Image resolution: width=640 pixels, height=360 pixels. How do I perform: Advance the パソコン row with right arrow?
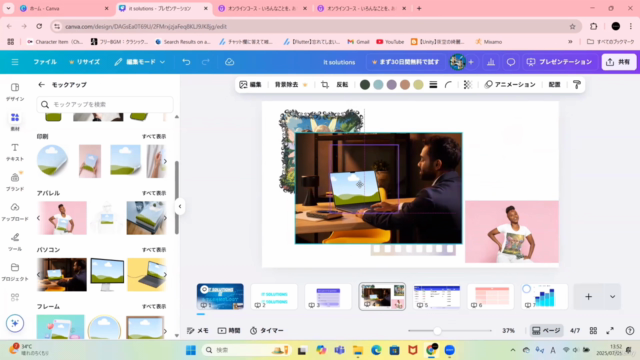(165, 275)
